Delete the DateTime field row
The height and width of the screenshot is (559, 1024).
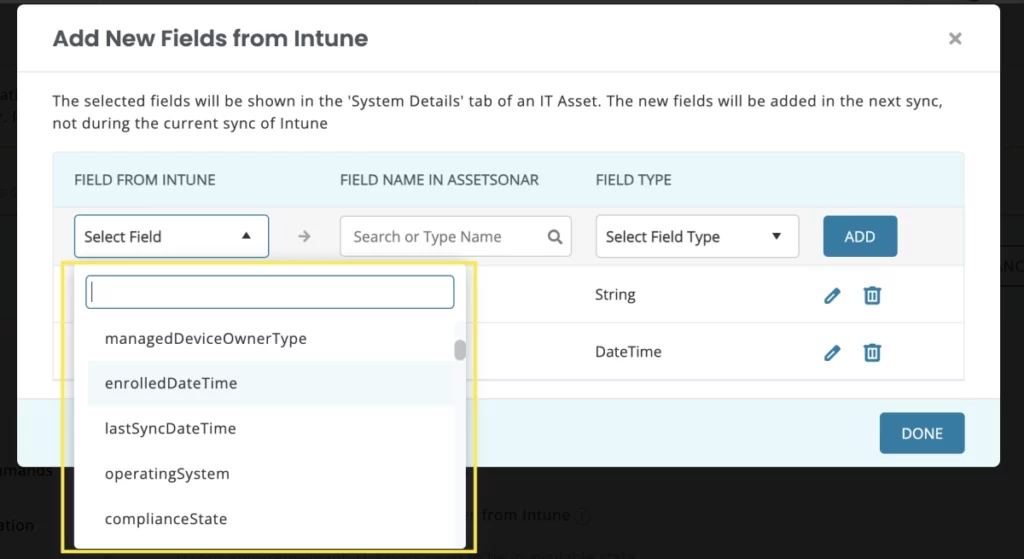coord(872,352)
